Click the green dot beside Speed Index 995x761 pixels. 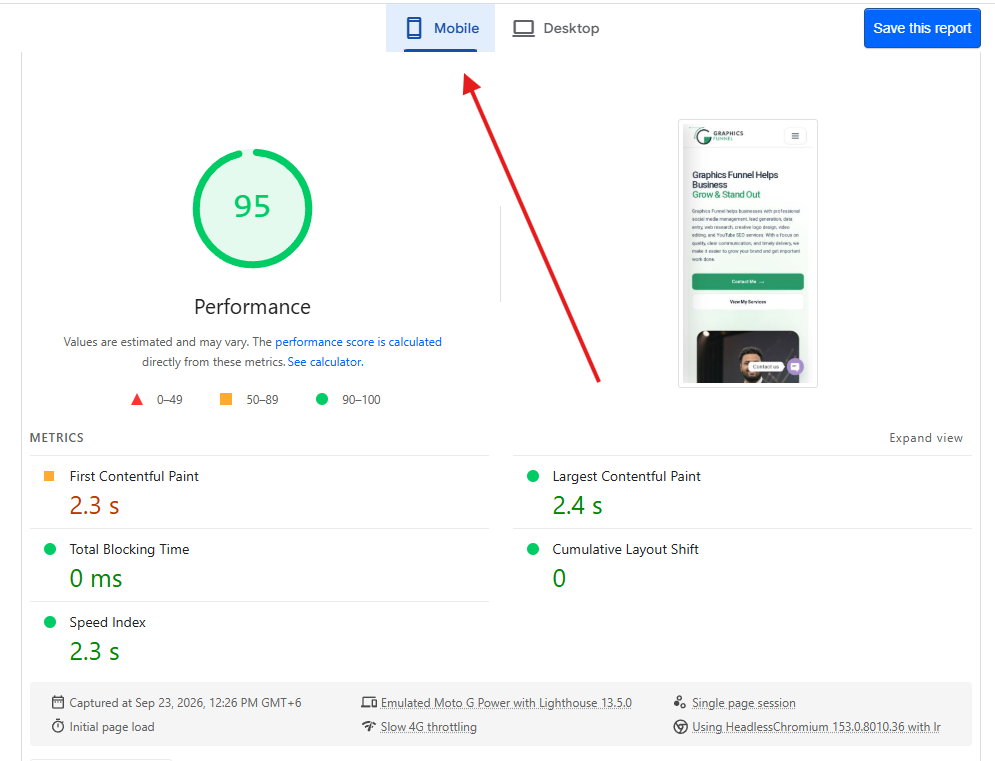point(50,622)
